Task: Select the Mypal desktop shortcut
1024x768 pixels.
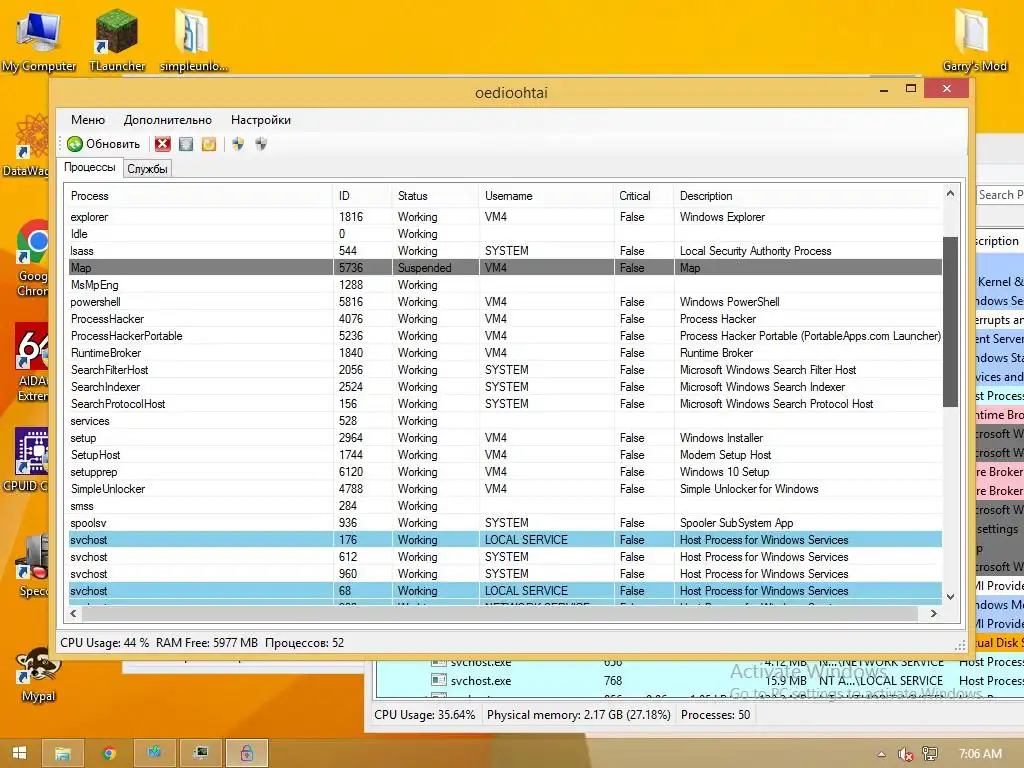Action: point(38,675)
